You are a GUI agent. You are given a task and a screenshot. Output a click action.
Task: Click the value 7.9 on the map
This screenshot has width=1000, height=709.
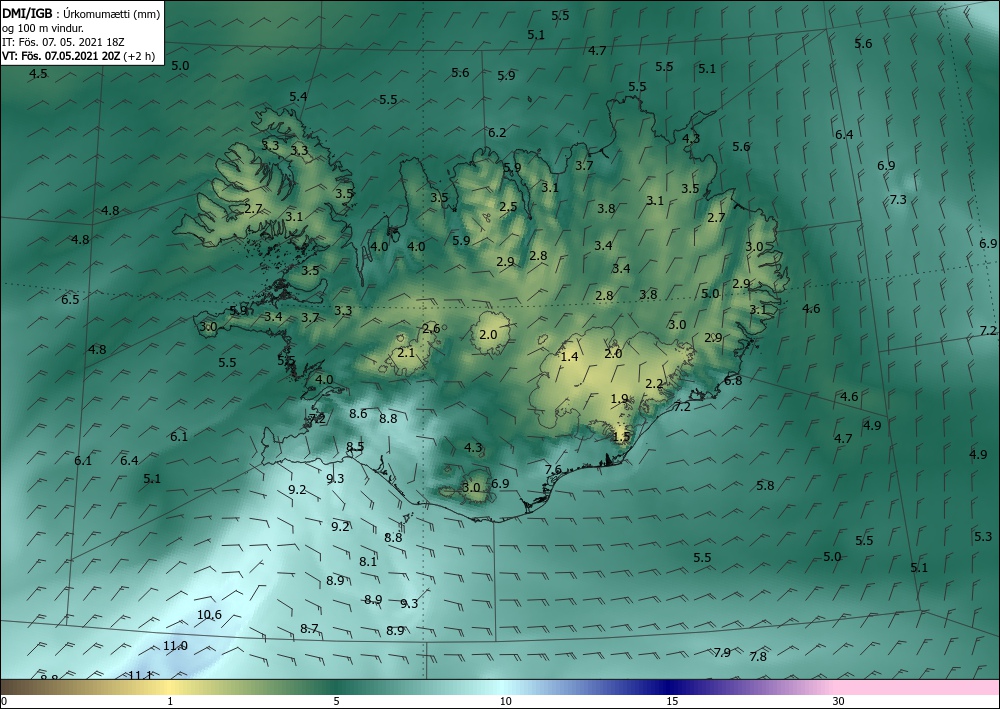coord(722,652)
